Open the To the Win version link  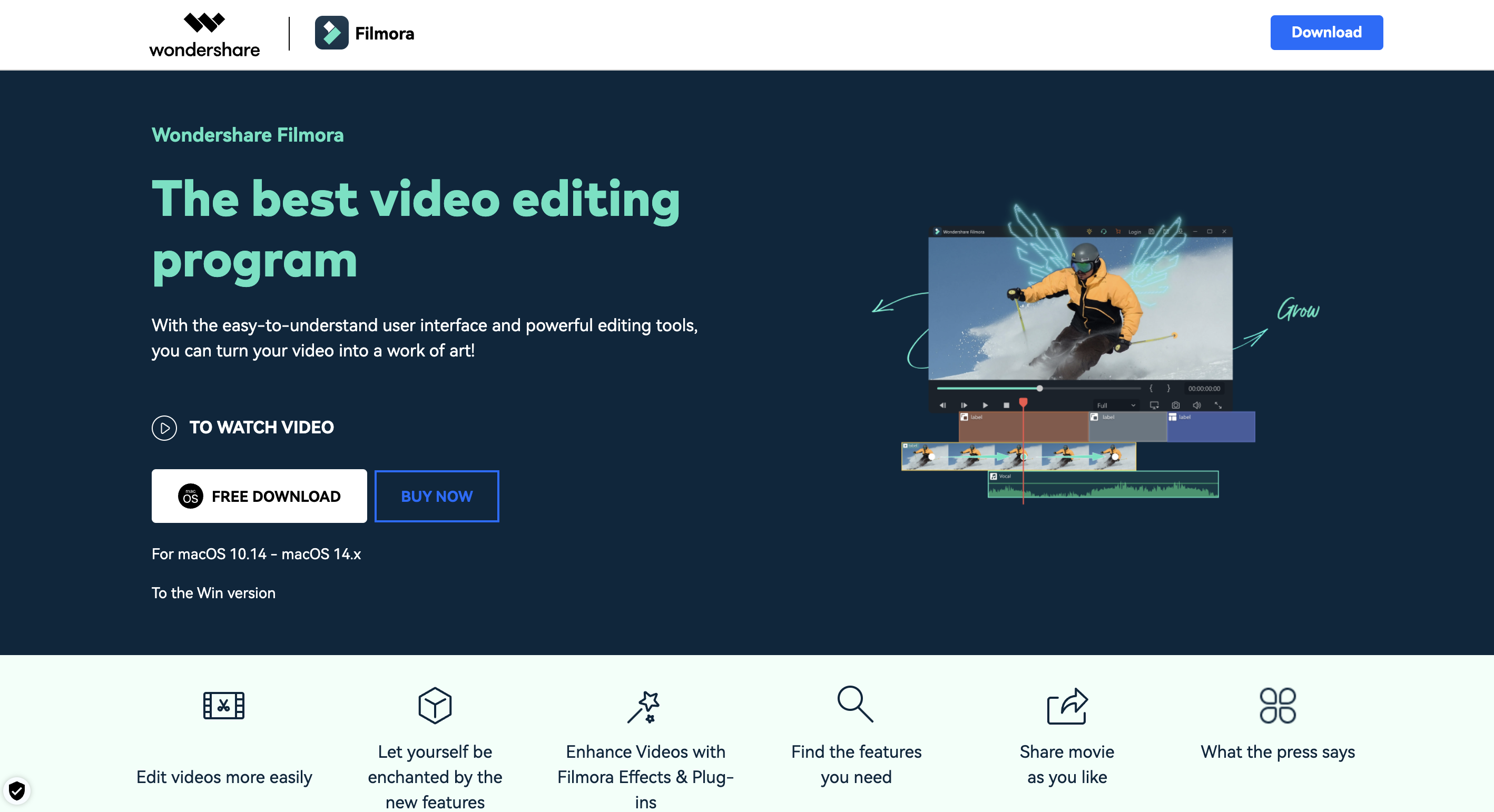pos(213,593)
